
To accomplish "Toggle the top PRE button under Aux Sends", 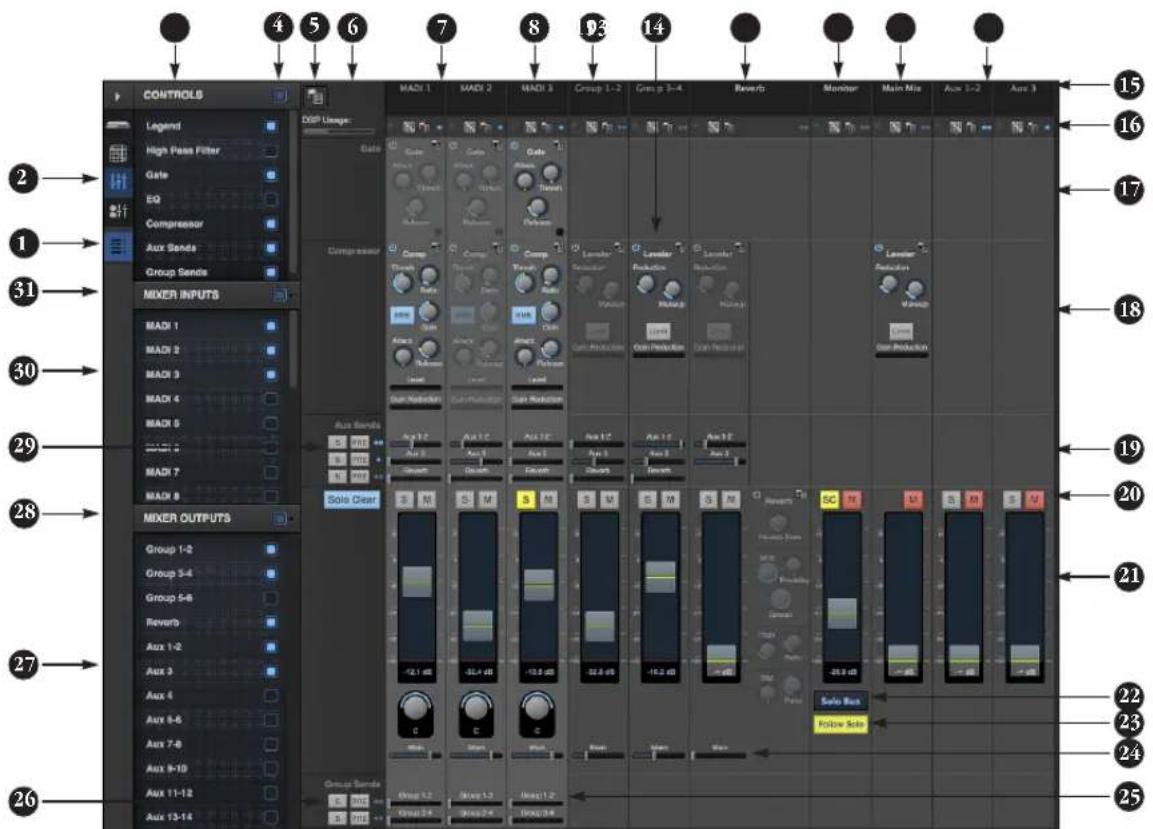I will tap(359, 442).
